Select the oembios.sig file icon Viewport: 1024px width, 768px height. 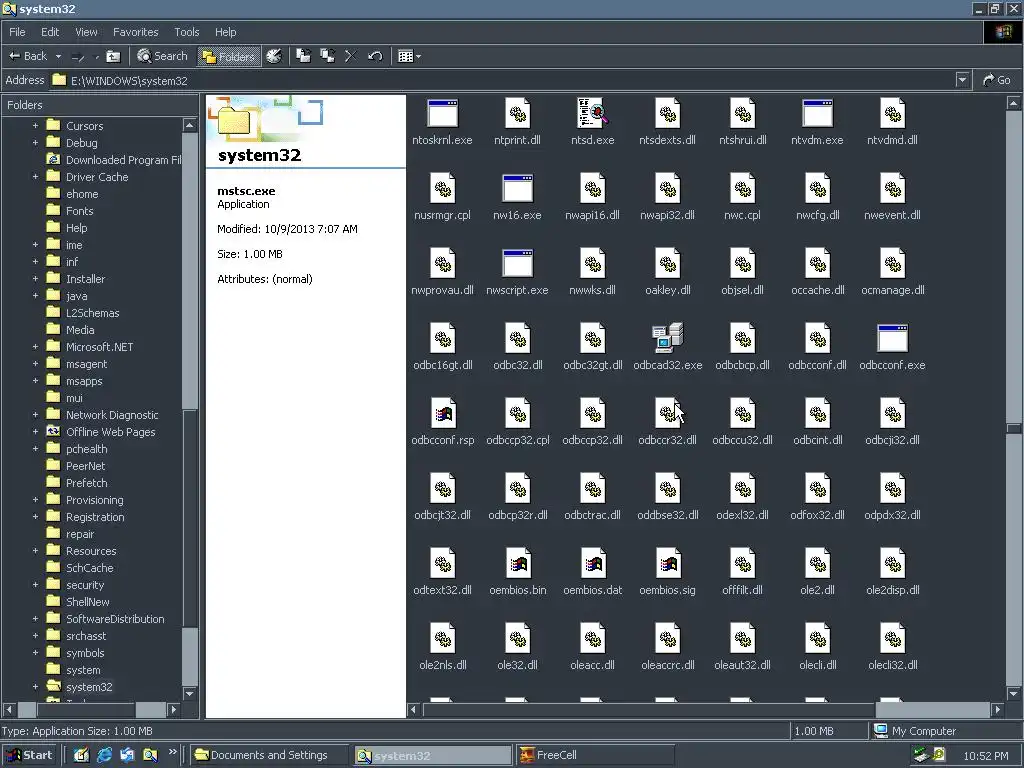668,564
